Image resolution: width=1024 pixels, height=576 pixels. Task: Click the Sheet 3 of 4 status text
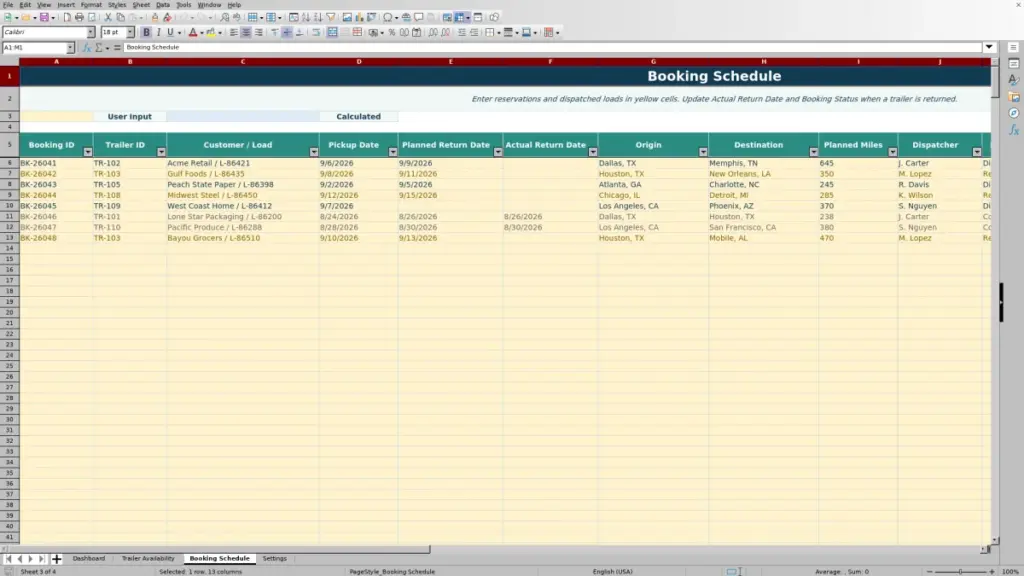pos(38,572)
